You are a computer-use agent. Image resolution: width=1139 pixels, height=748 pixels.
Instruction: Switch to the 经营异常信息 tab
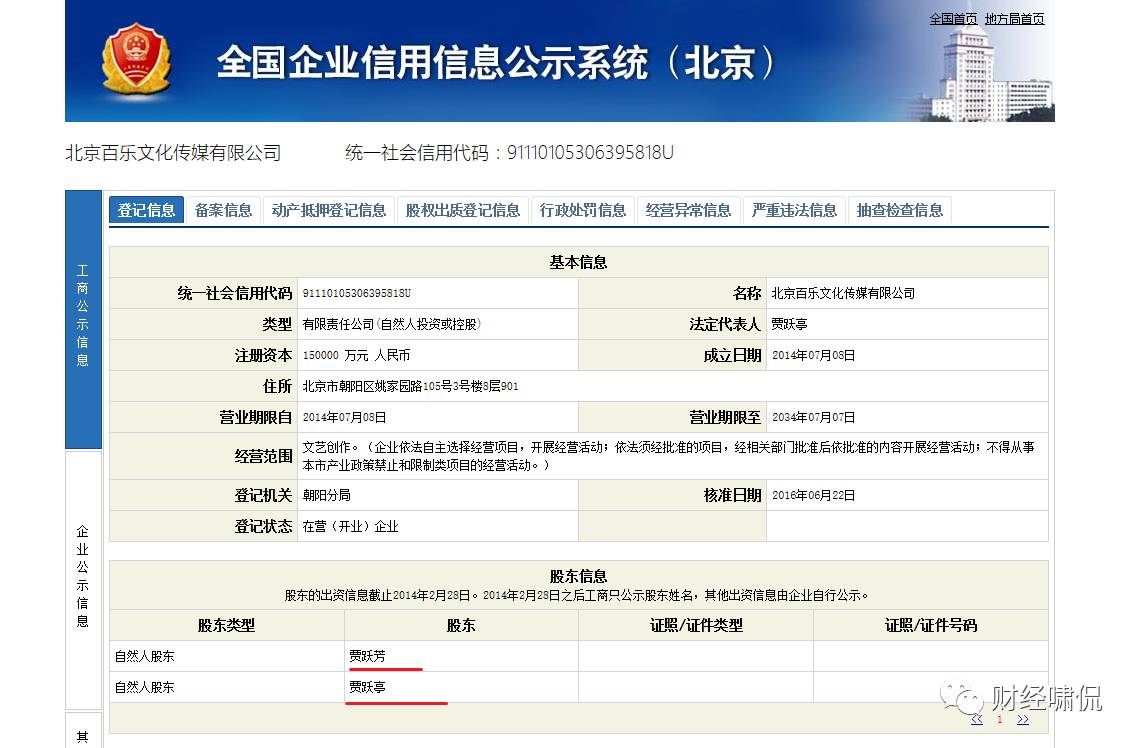coord(688,210)
